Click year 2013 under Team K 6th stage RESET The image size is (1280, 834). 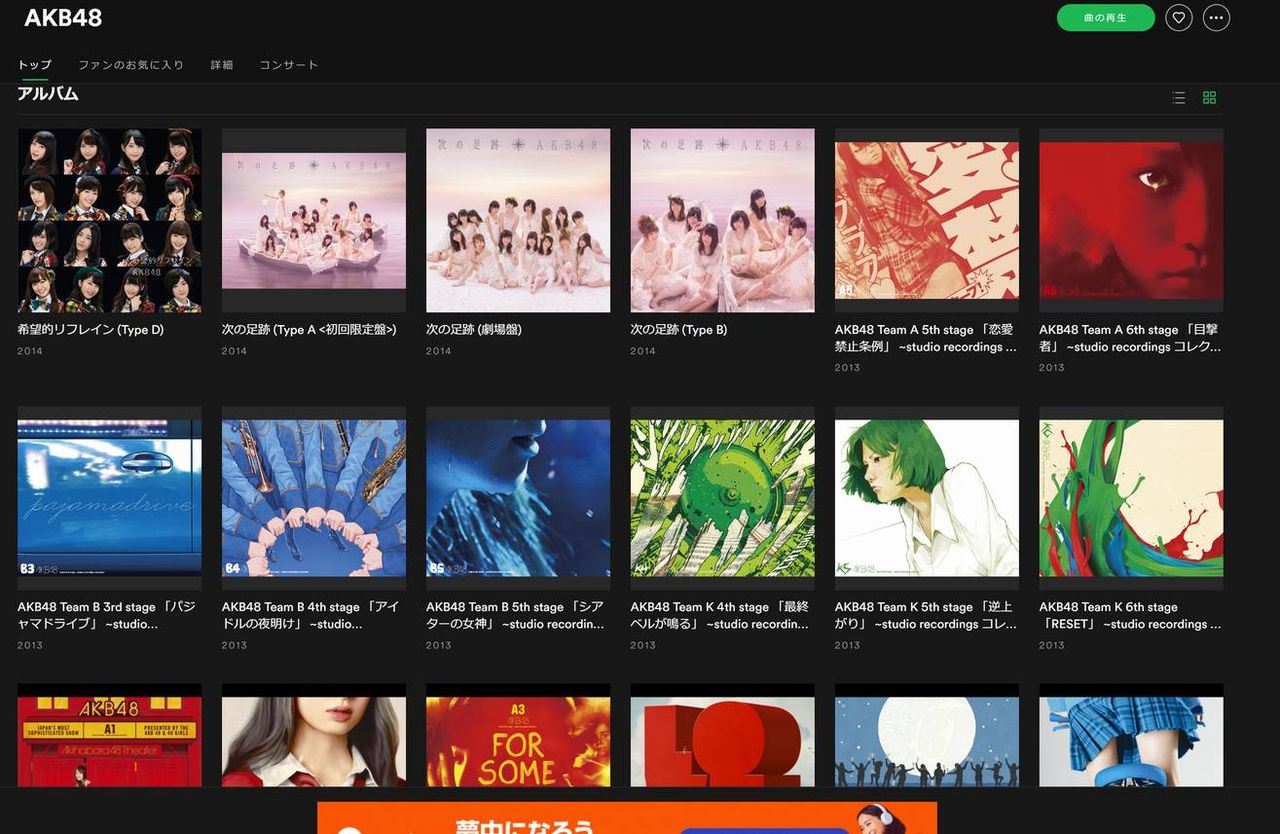[1052, 645]
